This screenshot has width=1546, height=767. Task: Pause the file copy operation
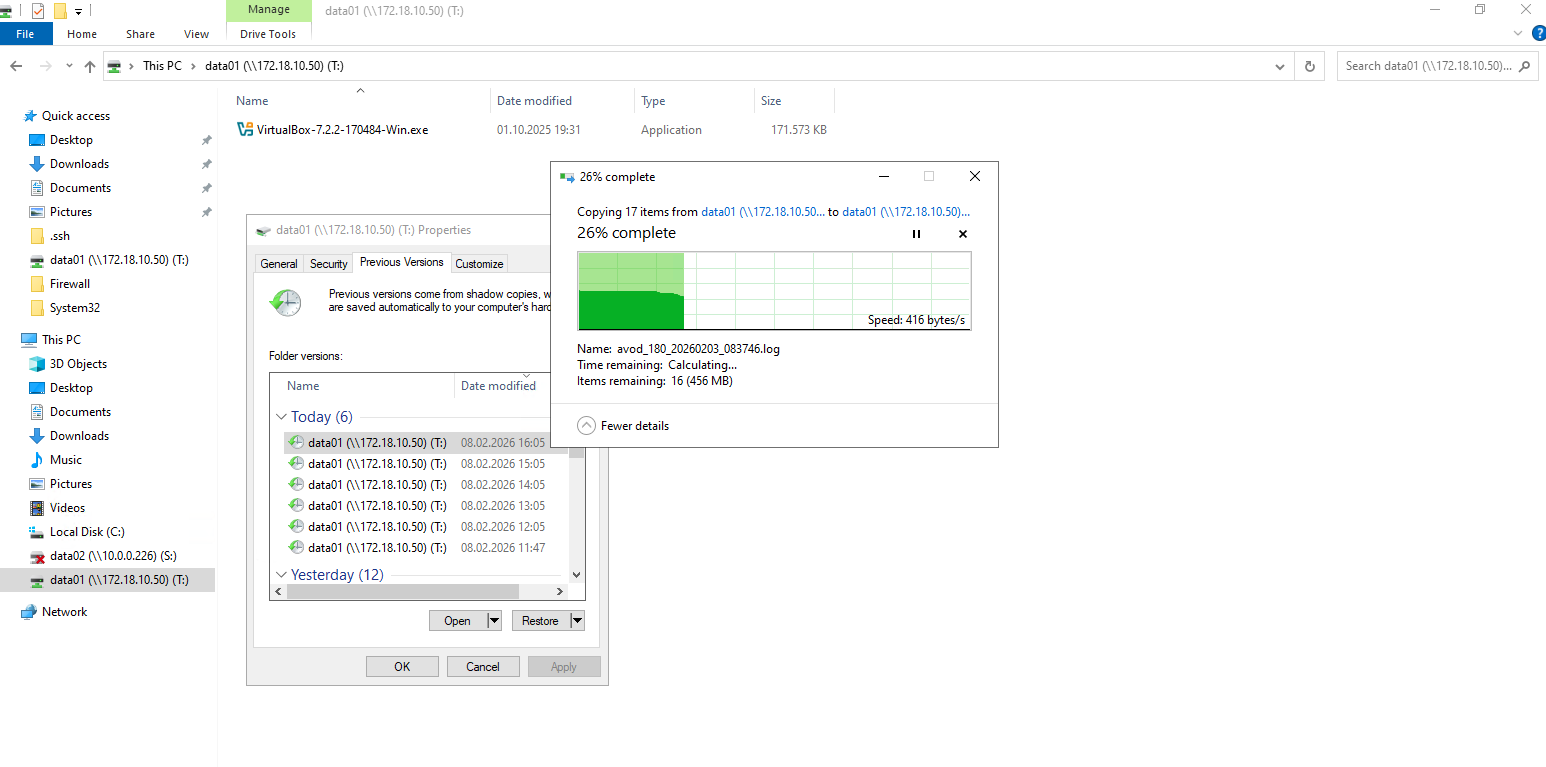tap(916, 234)
